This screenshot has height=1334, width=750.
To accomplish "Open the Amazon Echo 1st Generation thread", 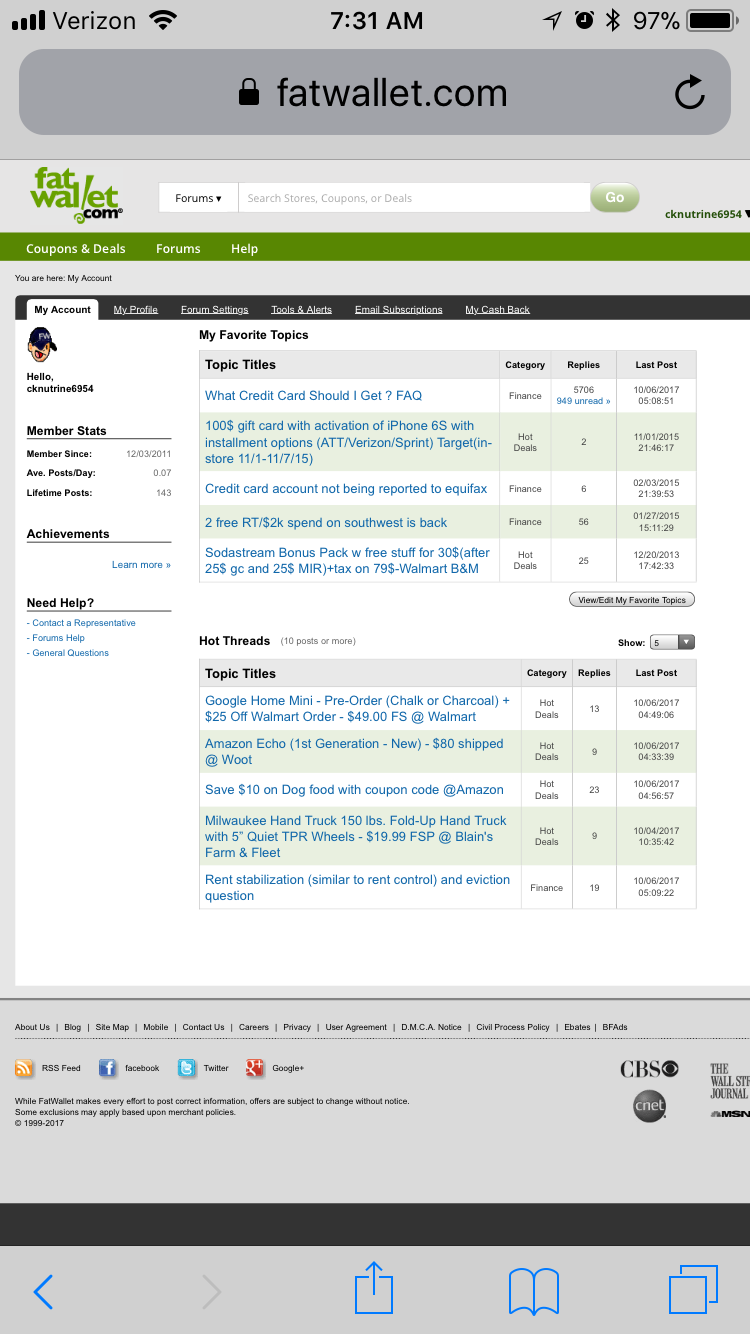I will (x=354, y=752).
